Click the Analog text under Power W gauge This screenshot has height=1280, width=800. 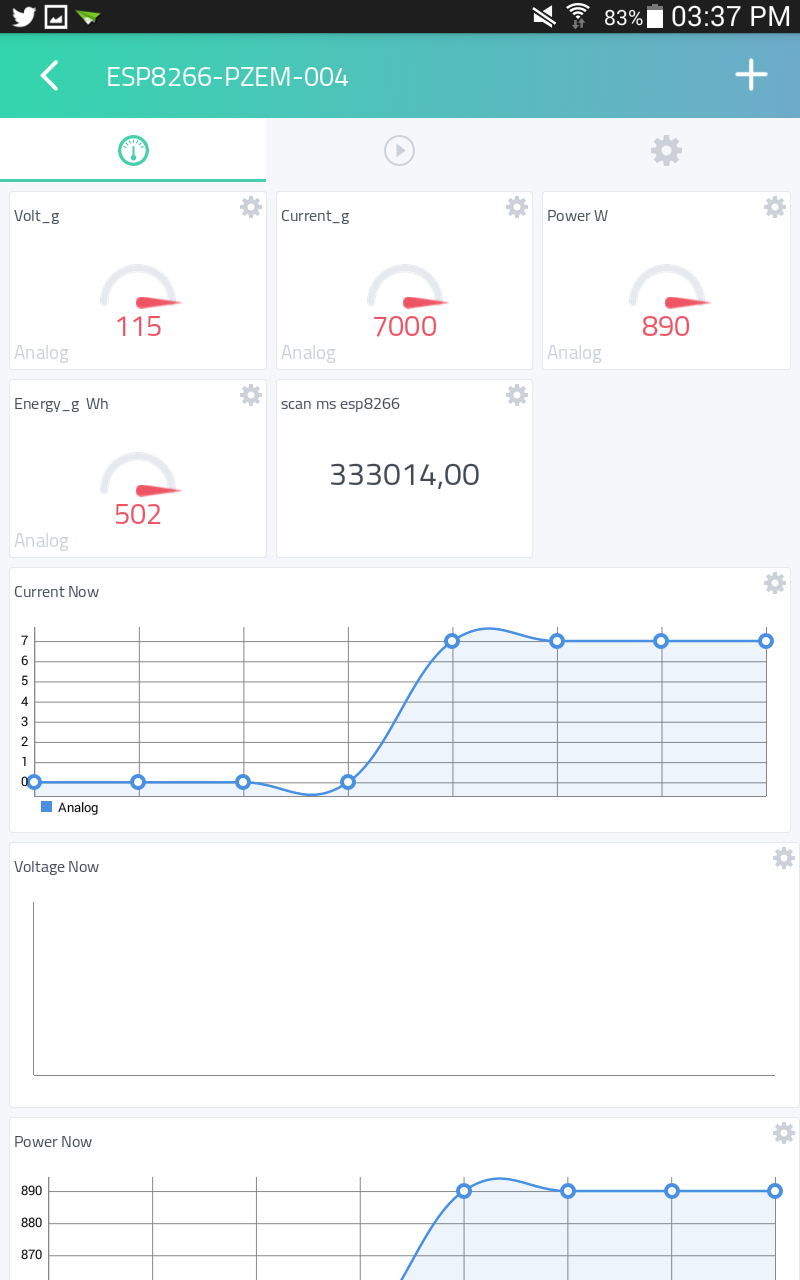click(574, 353)
